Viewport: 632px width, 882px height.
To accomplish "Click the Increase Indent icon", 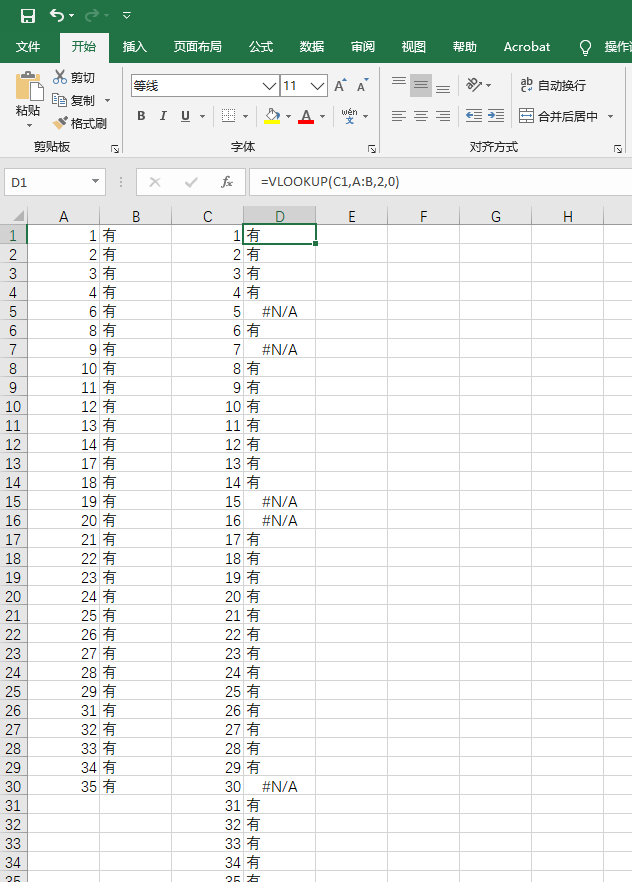I will point(496,116).
